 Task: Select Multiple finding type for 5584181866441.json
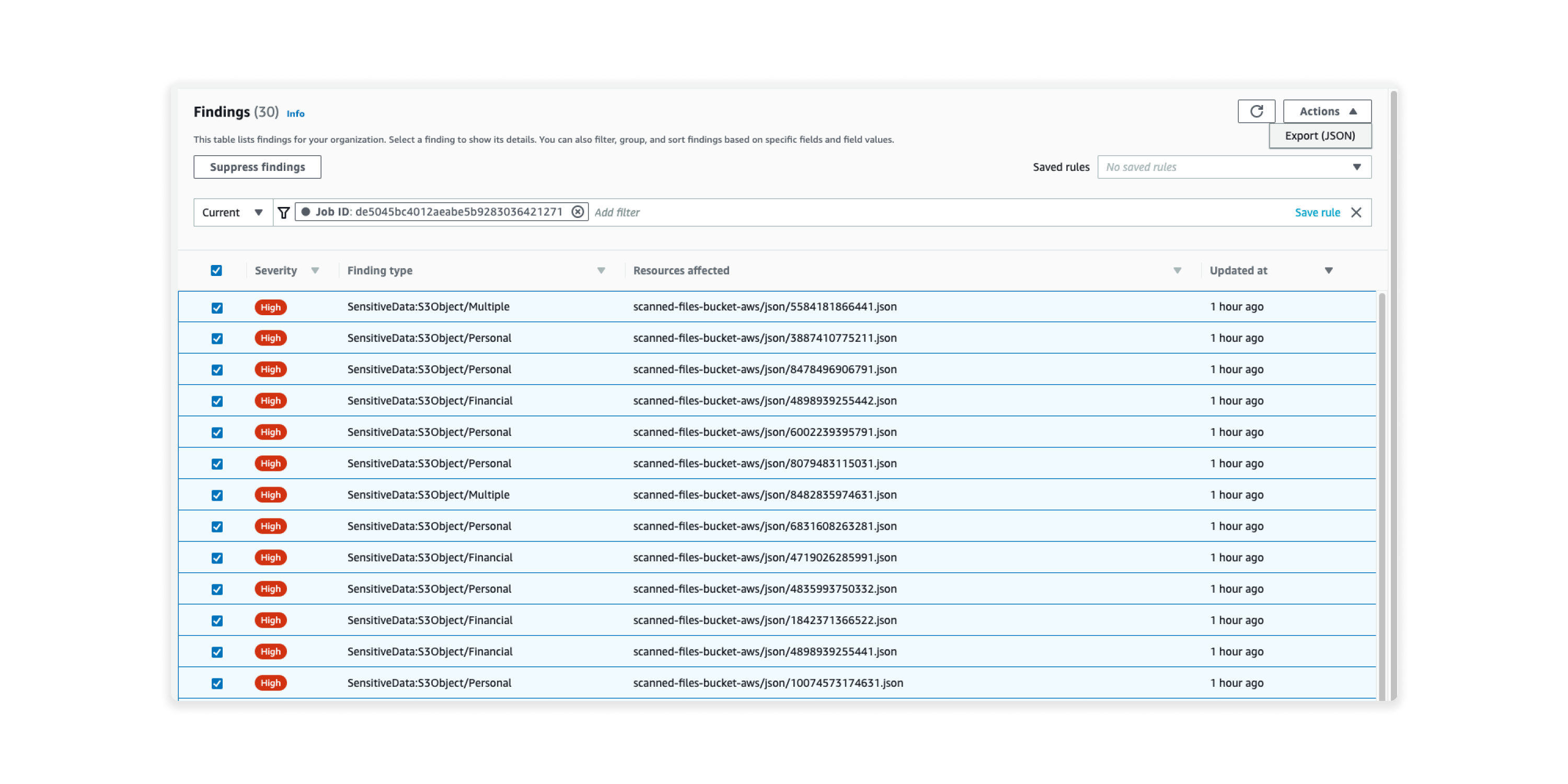click(429, 307)
